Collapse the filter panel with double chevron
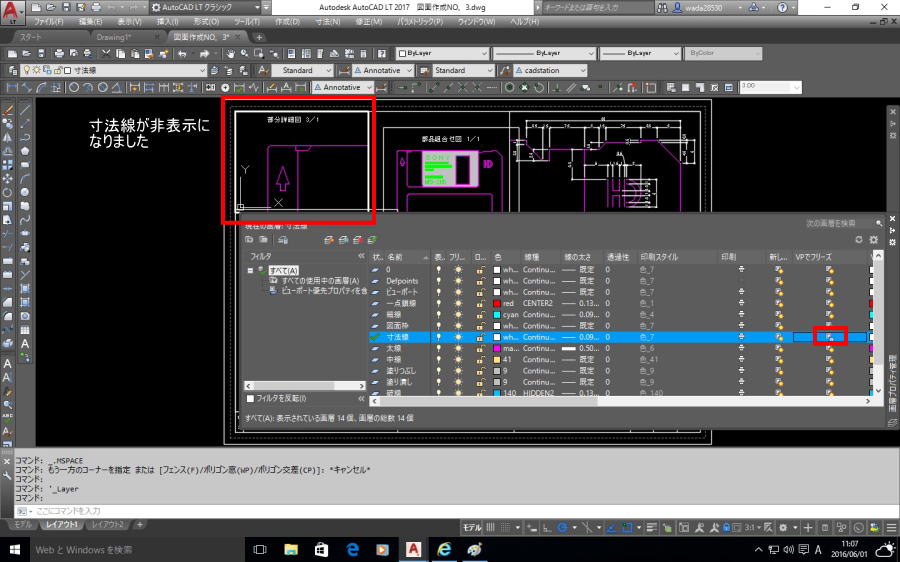 [x=361, y=257]
